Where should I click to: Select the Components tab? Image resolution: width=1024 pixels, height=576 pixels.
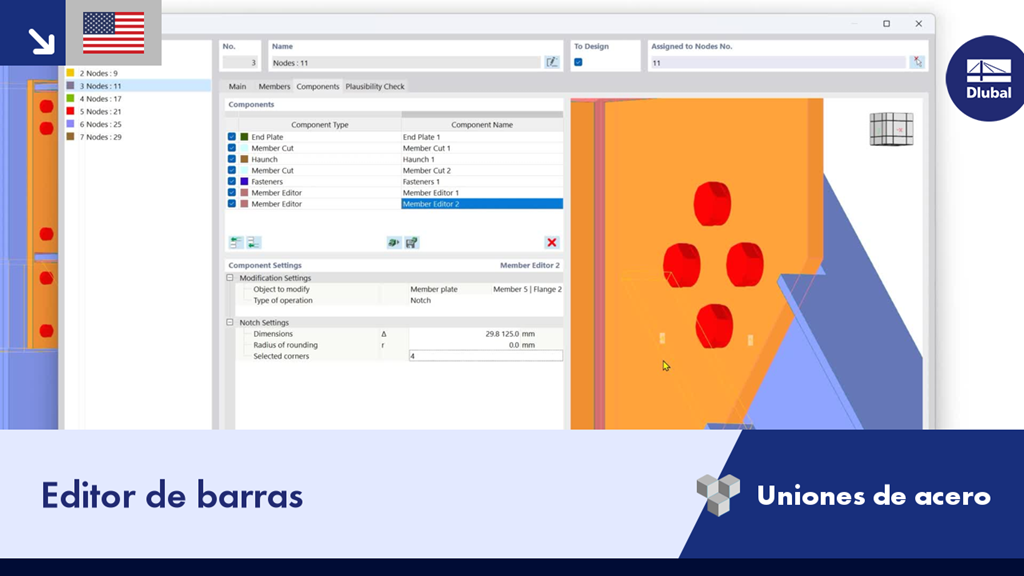pyautogui.click(x=317, y=86)
